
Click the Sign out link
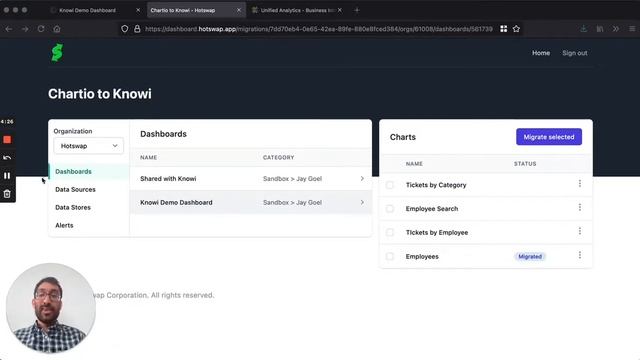(575, 53)
